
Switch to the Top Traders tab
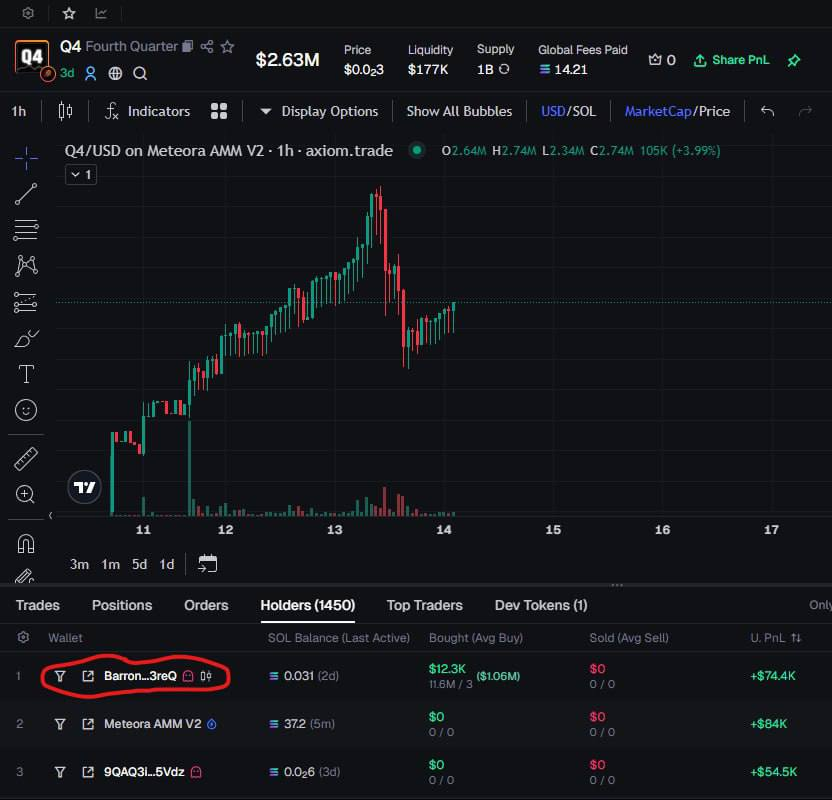424,605
